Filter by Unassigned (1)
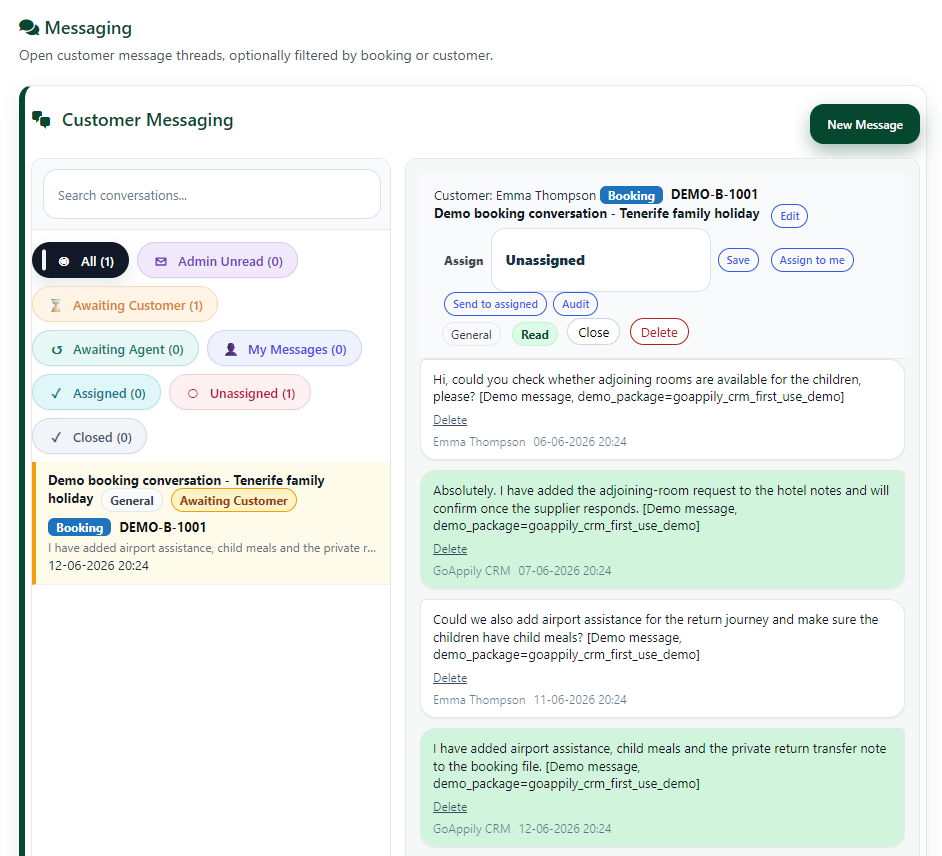Viewport: 942px width, 856px height. point(240,393)
